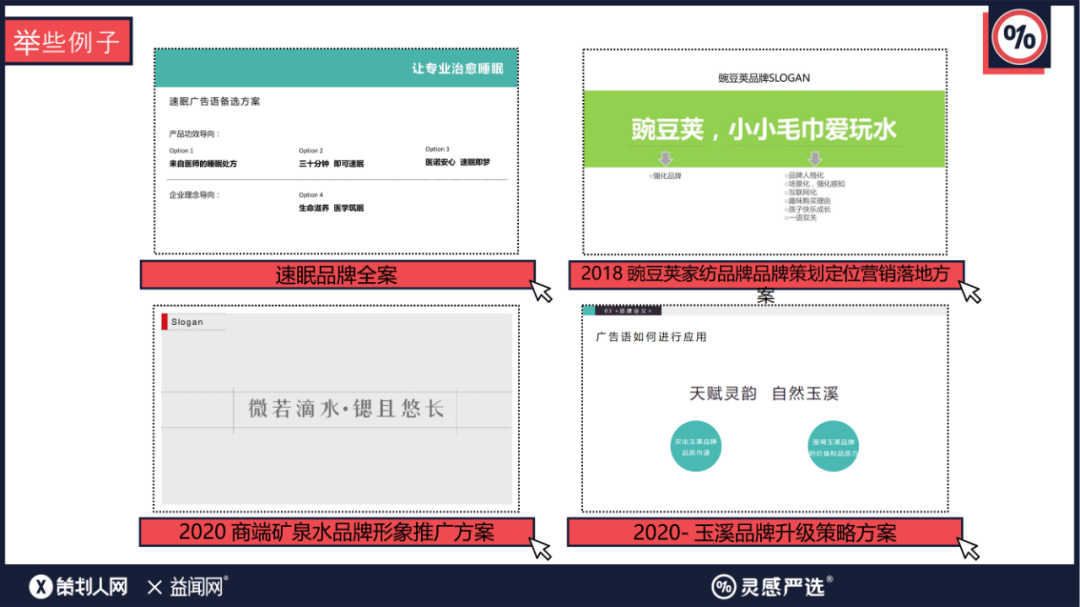Click the 灵感严选 brand name text

point(782,587)
